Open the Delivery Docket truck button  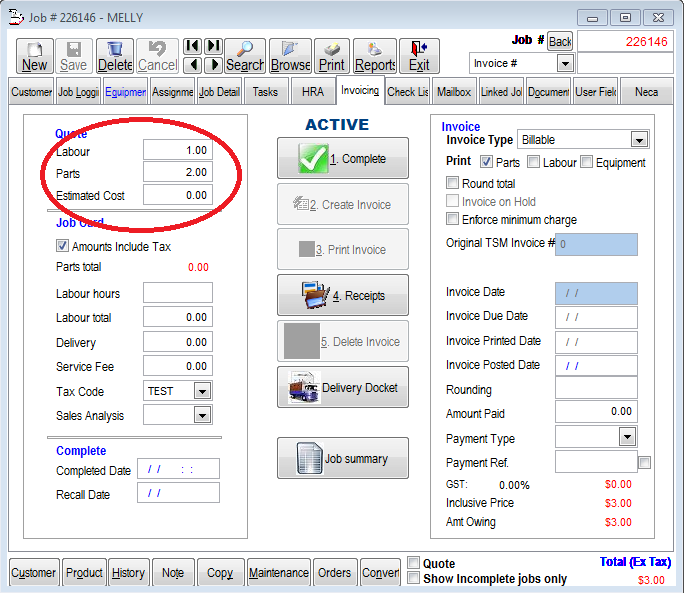tap(343, 388)
